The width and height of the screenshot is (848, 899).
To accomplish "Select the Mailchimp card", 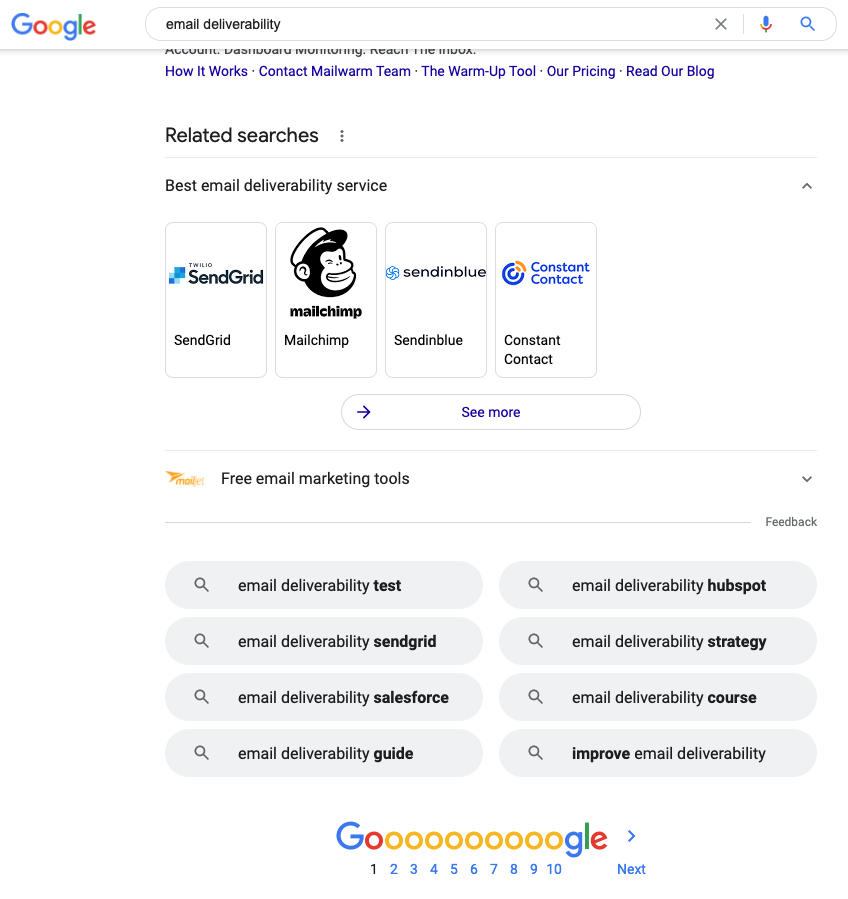I will [325, 299].
